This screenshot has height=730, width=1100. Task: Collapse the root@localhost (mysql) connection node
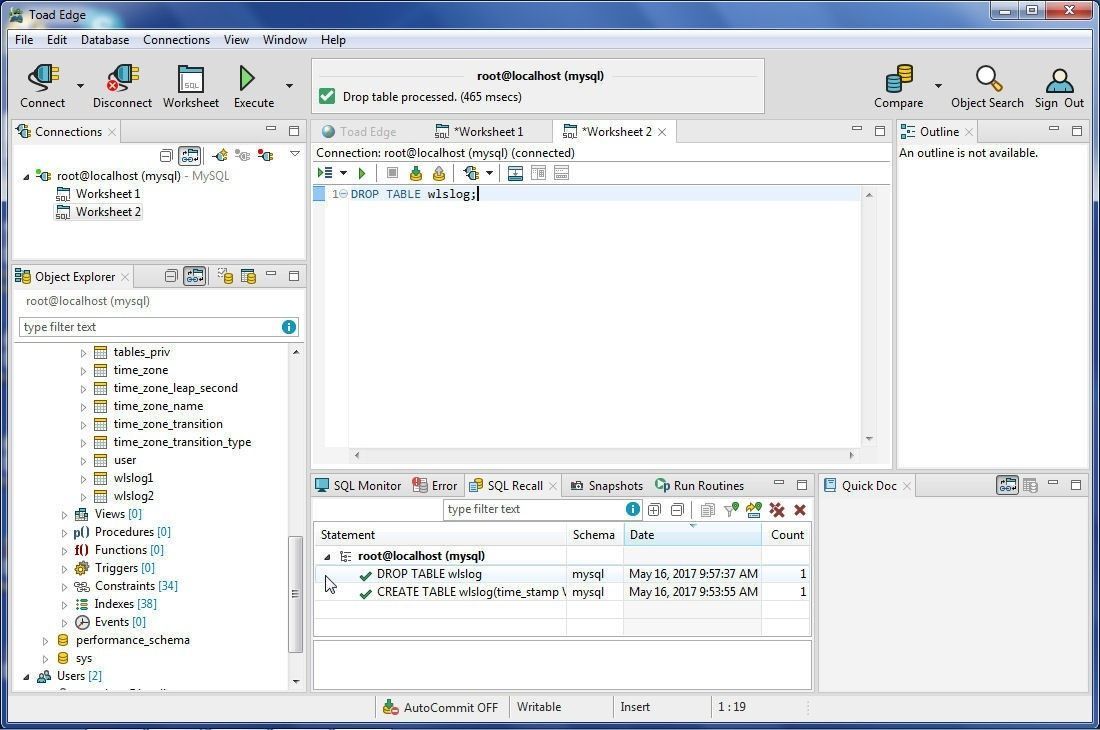coord(26,176)
